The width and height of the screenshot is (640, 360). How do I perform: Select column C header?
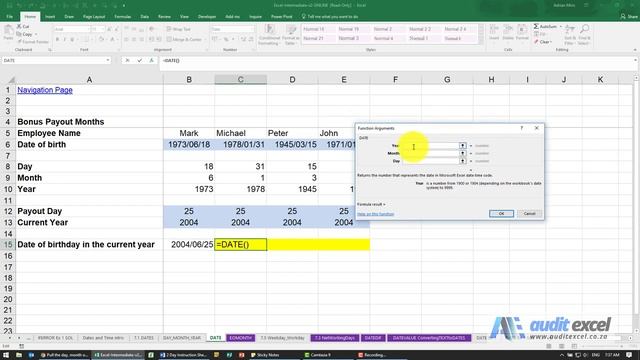[x=241, y=80]
